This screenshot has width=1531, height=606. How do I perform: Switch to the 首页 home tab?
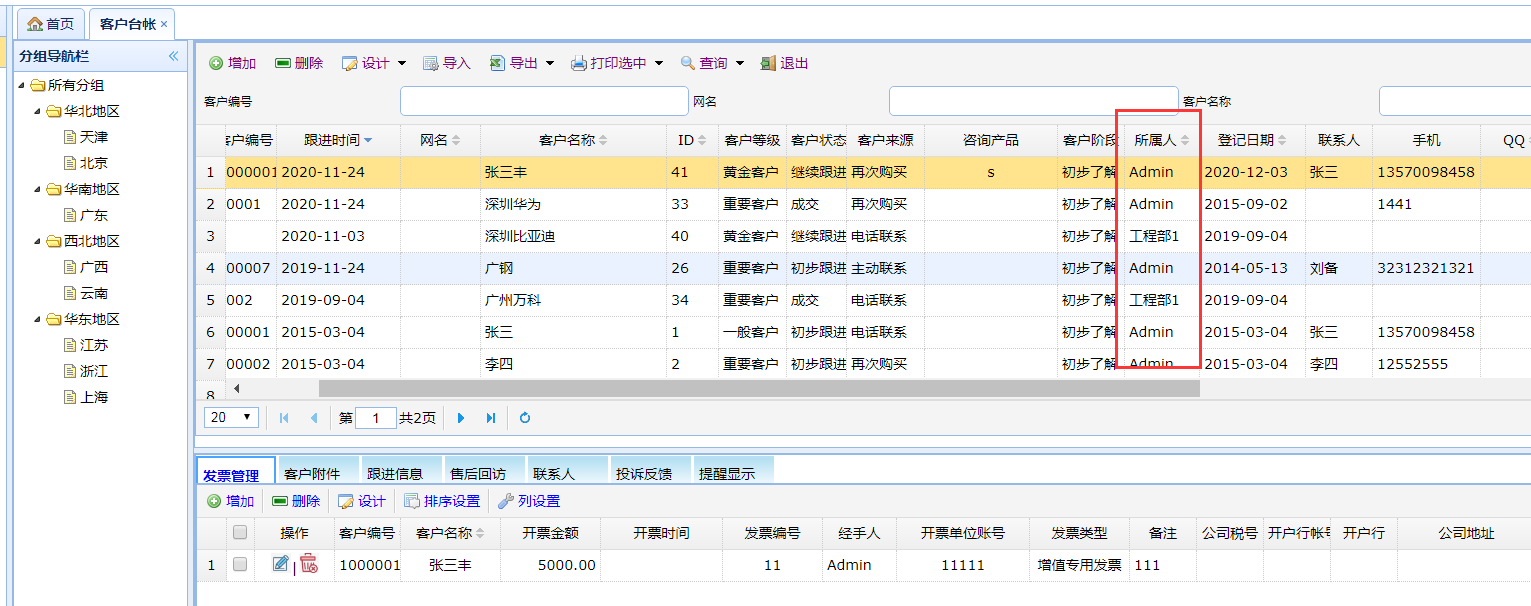(49, 24)
